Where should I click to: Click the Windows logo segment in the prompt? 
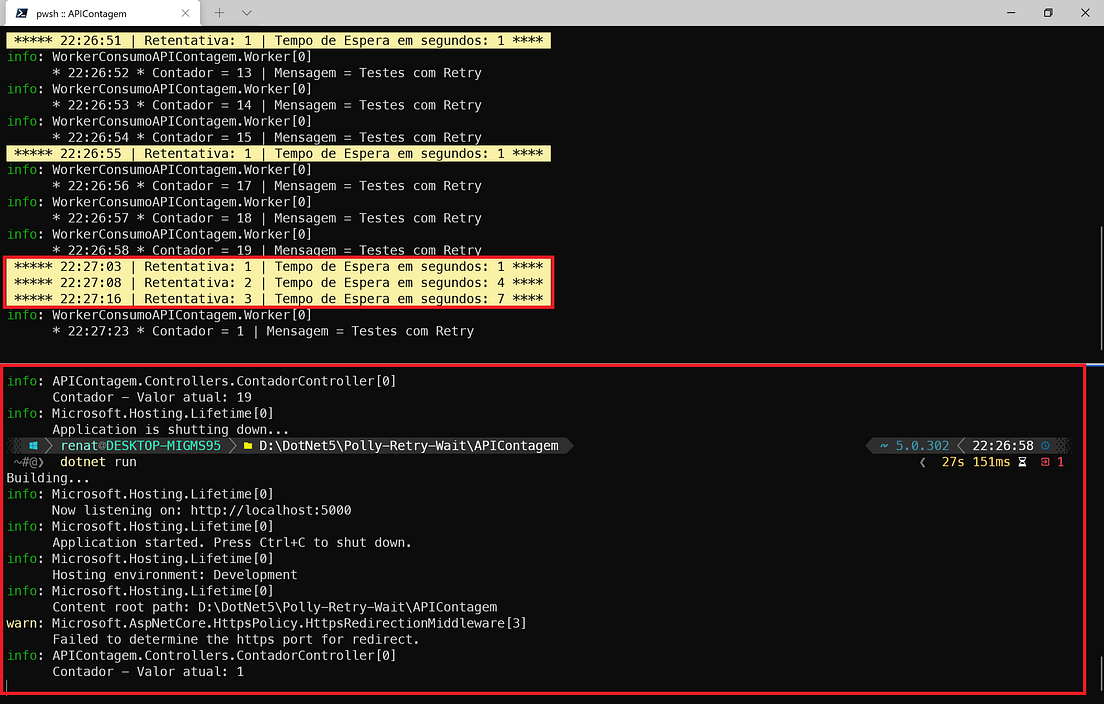[34, 446]
